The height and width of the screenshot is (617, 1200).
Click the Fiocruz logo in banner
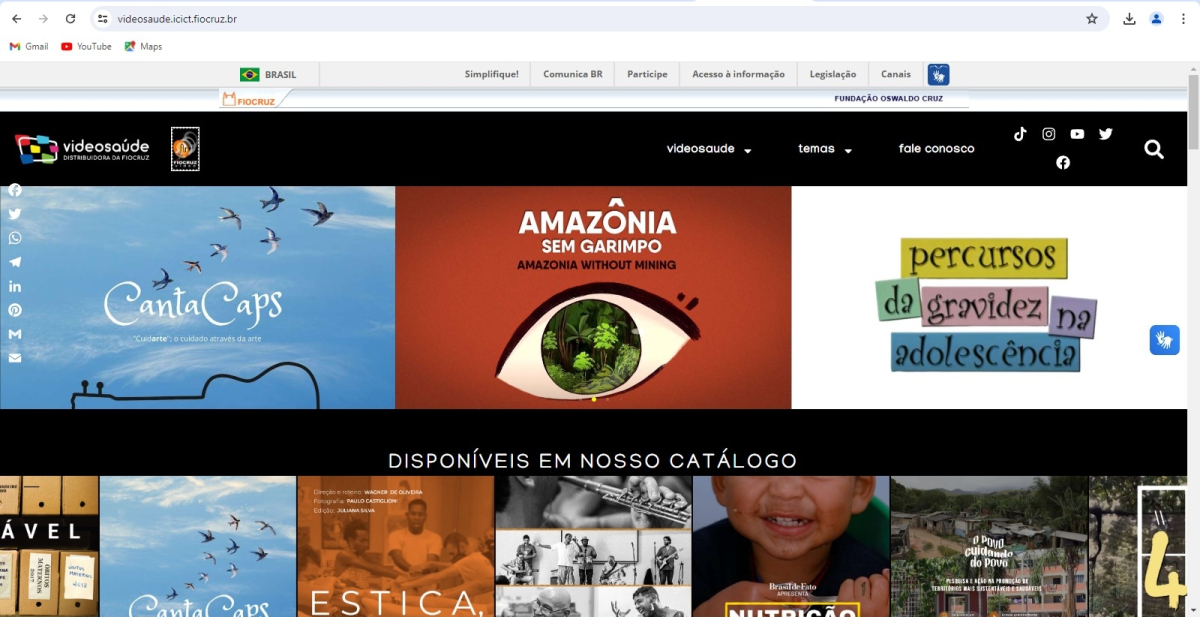click(248, 99)
